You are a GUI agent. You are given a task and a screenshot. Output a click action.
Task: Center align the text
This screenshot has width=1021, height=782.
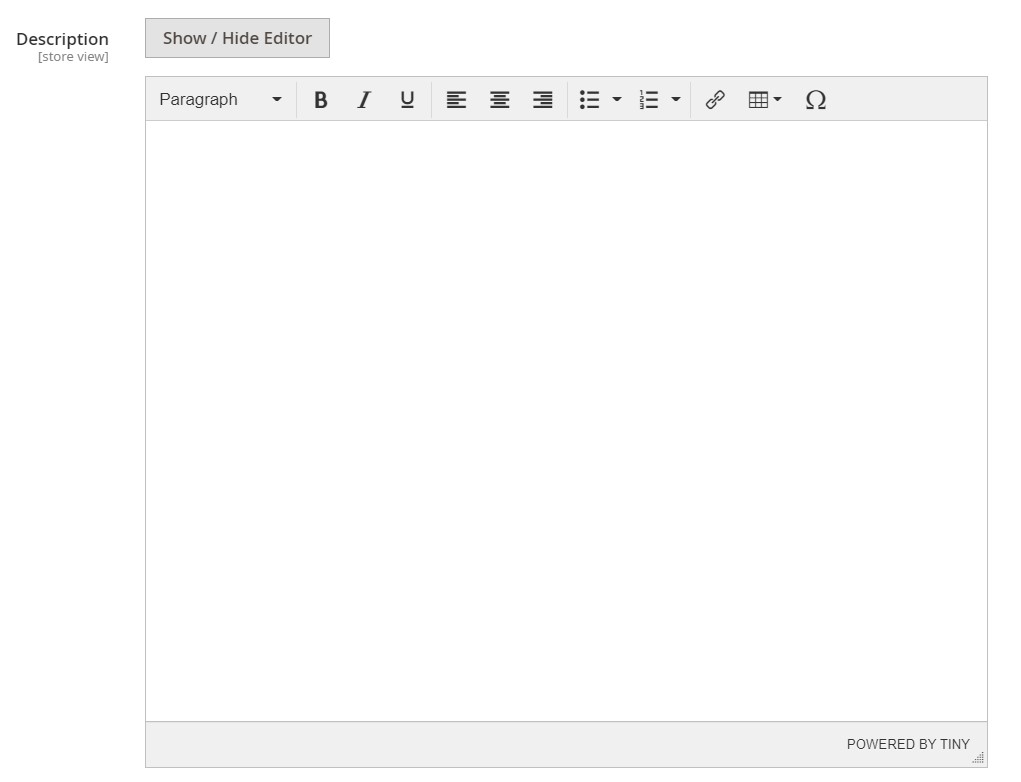[x=499, y=100]
